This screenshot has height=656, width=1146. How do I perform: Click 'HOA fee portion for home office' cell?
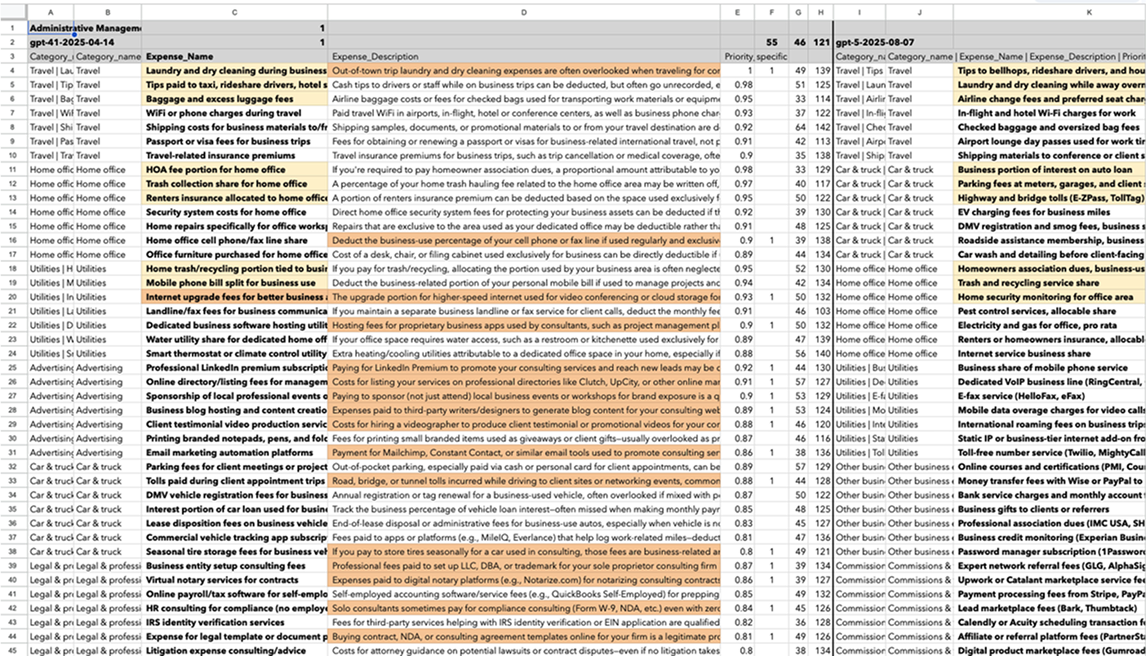pyautogui.click(x=235, y=169)
